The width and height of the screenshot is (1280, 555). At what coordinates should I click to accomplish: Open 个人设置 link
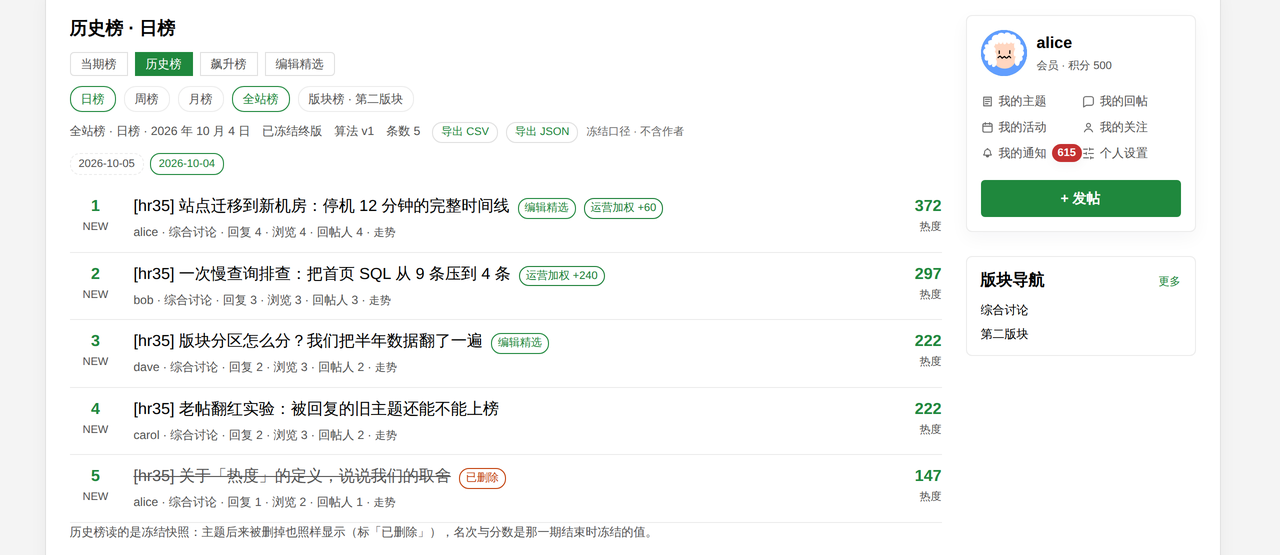point(1124,153)
